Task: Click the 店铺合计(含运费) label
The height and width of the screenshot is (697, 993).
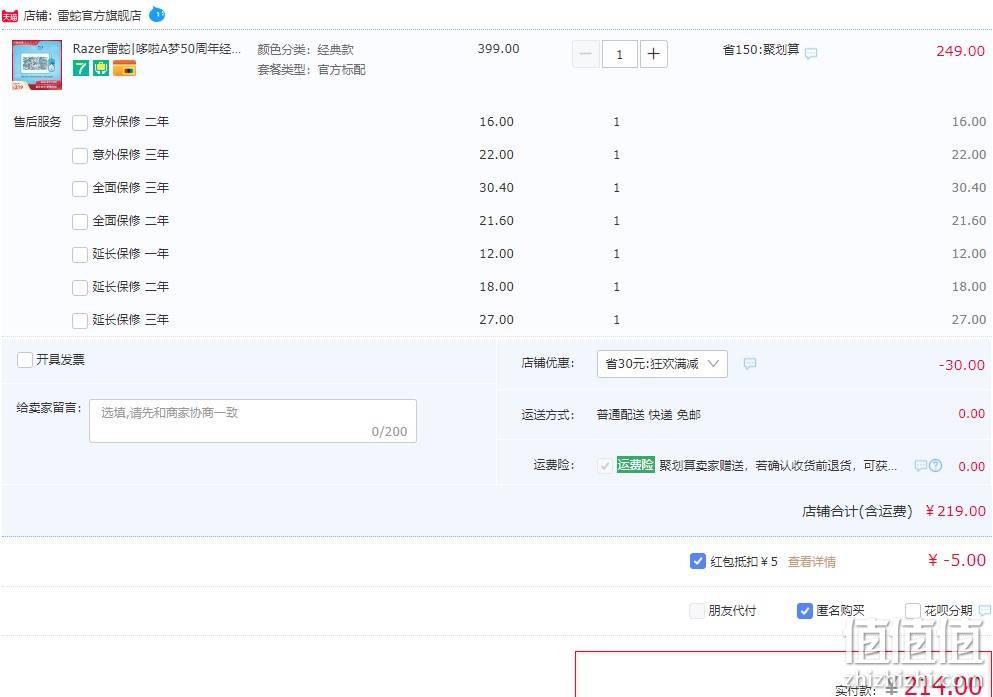Action: click(857, 511)
